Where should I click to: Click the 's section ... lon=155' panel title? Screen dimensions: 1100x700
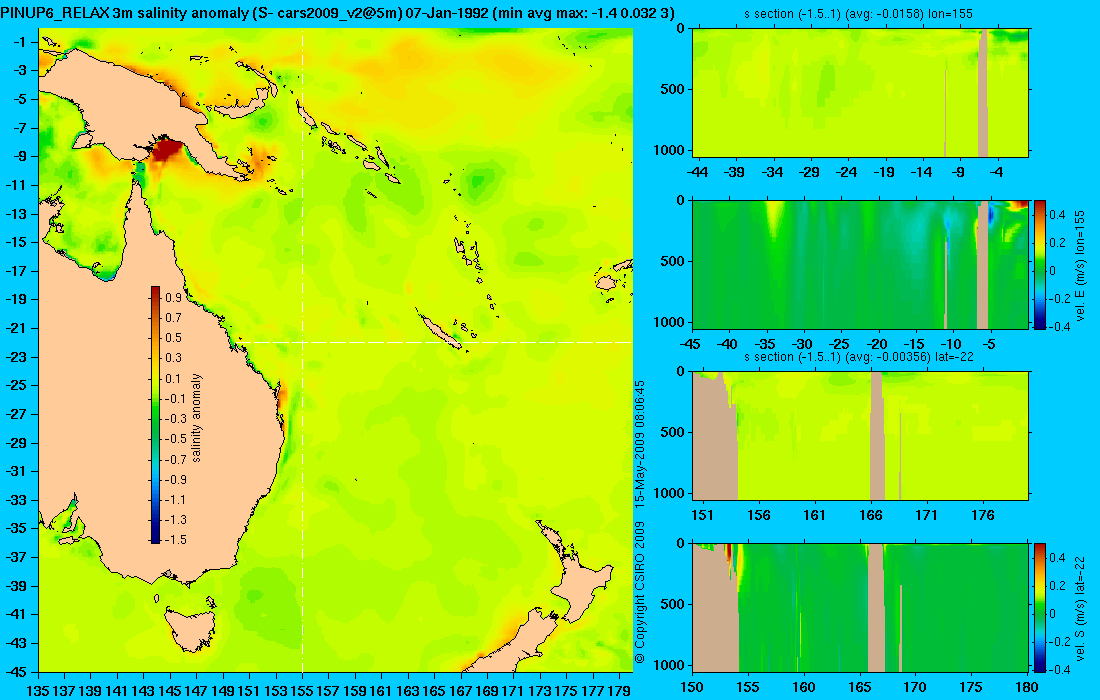coord(858,13)
